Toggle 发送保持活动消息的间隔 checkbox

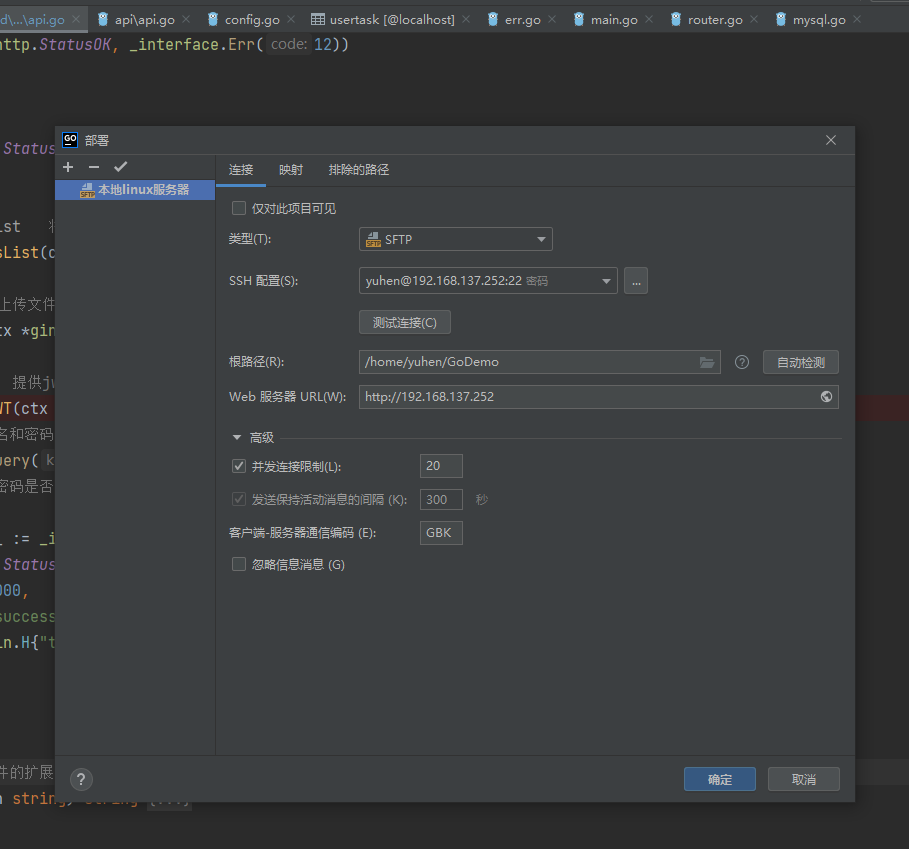click(239, 499)
